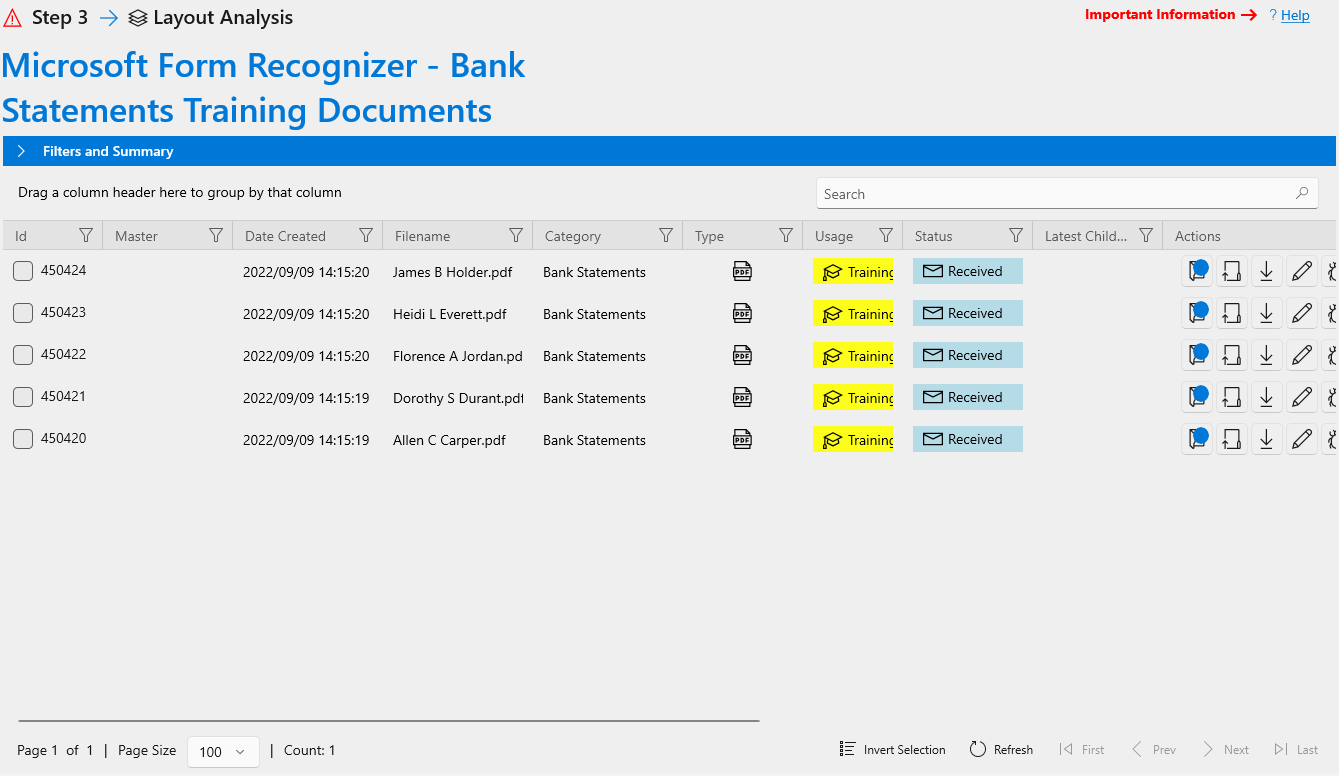Open filter on the Date Created column

[366, 235]
